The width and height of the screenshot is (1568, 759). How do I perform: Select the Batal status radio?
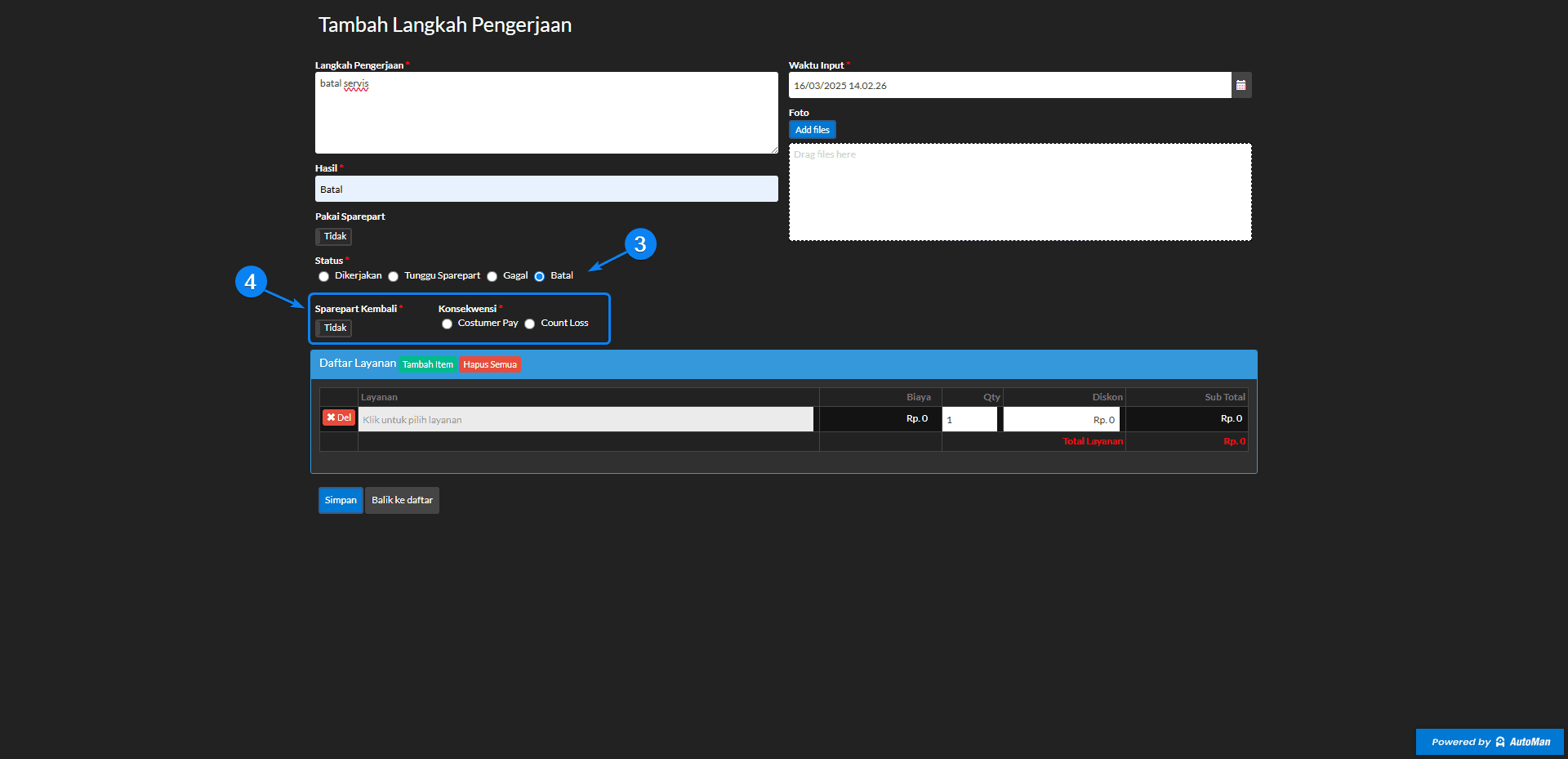[540, 276]
